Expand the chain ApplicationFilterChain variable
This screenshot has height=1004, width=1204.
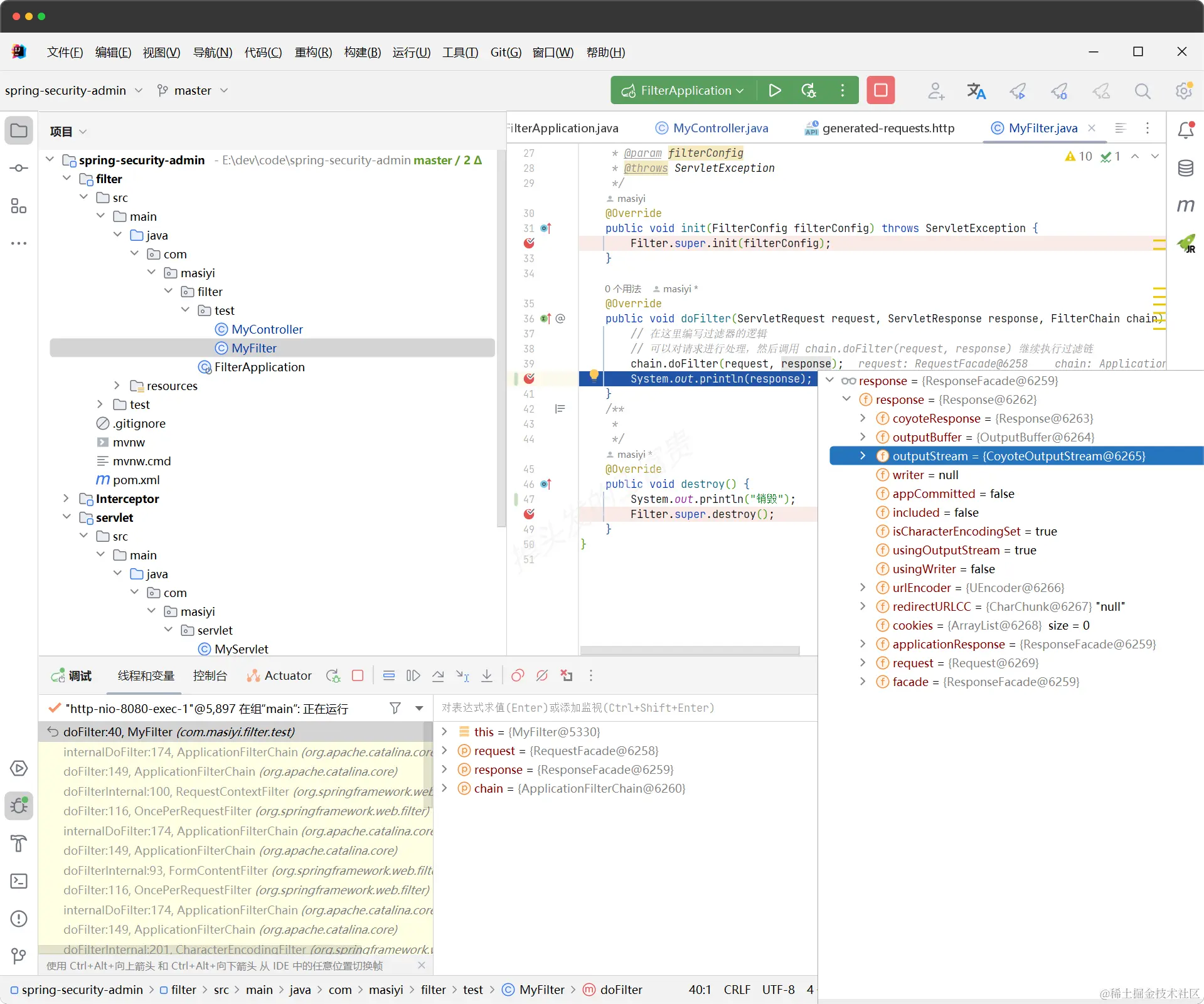(444, 788)
